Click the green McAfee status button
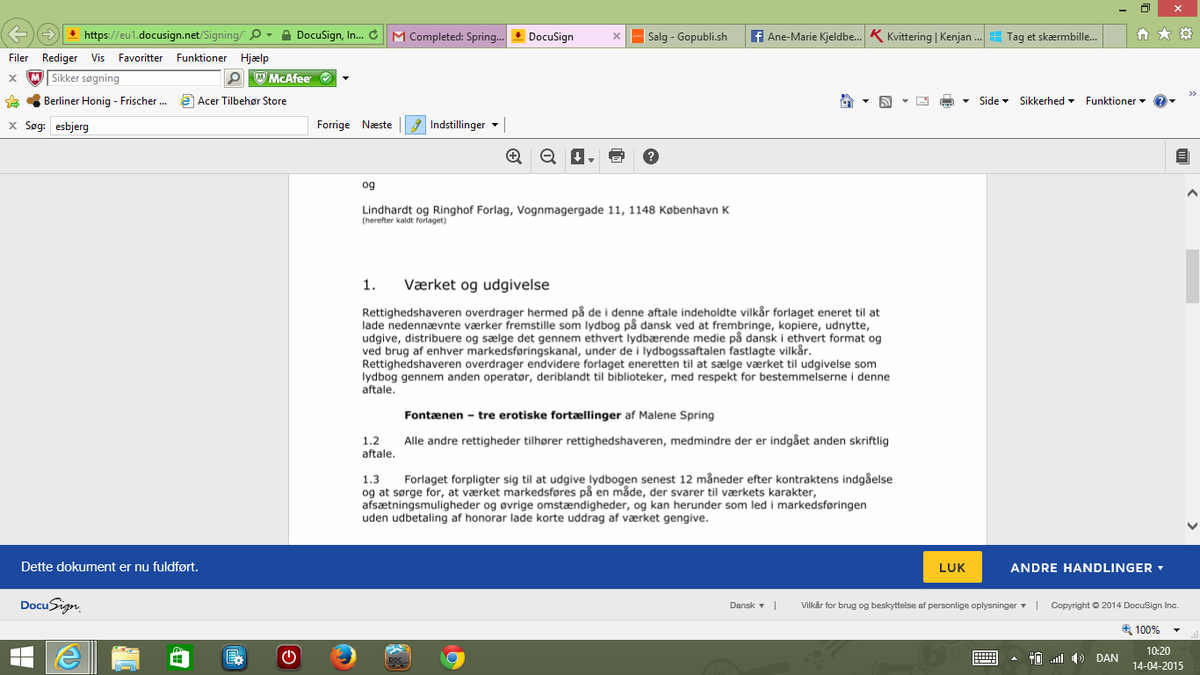Screen dimensions: 1200x675 click(292, 78)
